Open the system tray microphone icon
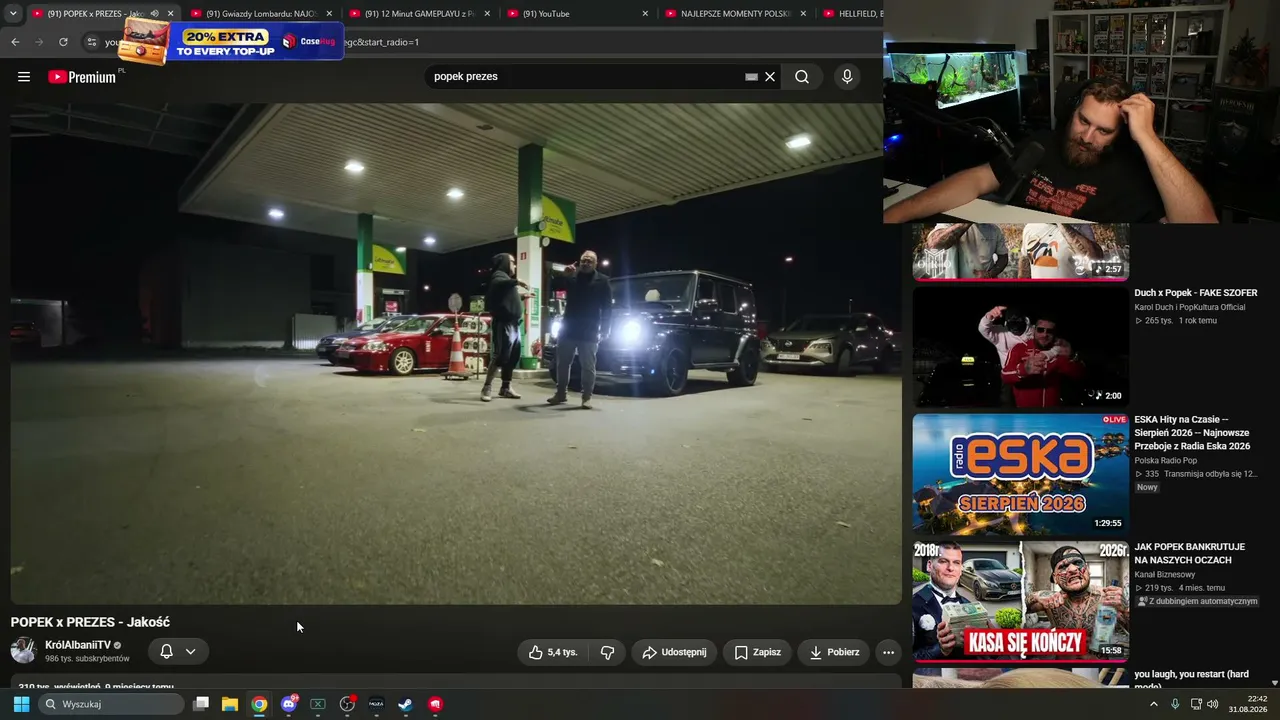 1175,704
